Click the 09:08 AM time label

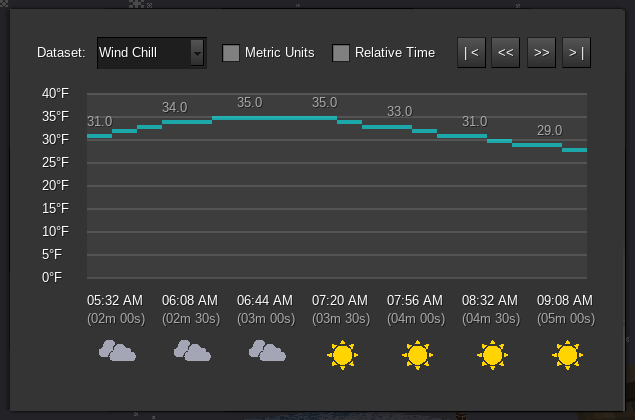pos(565,300)
